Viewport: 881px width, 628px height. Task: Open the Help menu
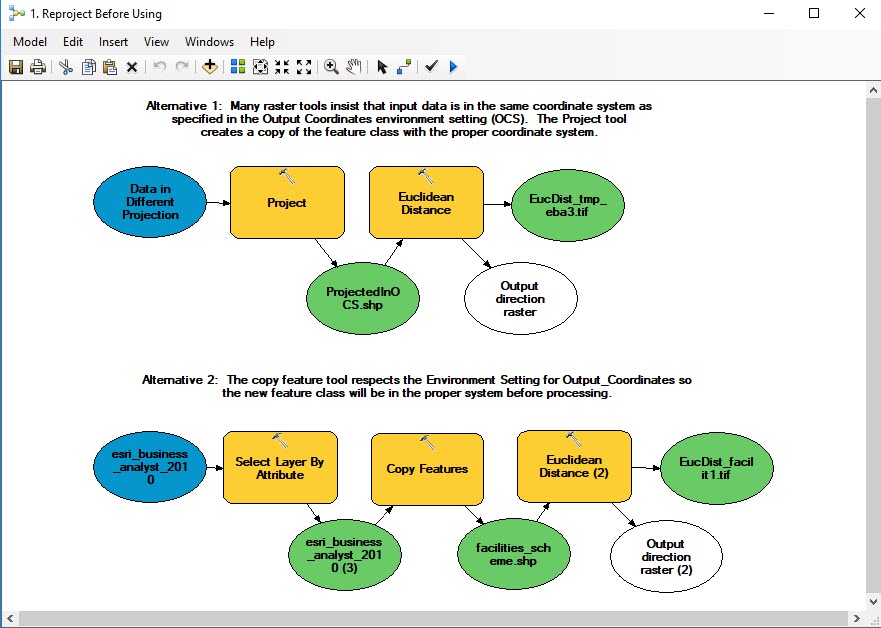pos(262,42)
